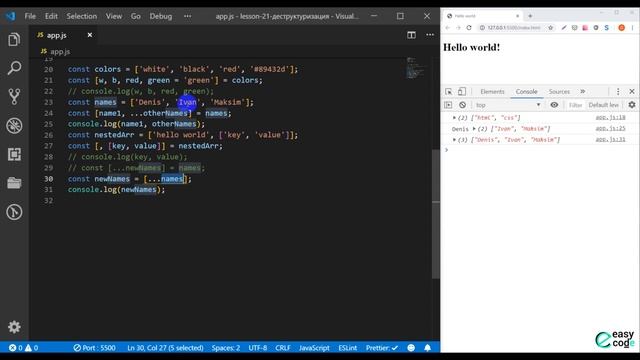
Task: Close the app.js editor tab
Action: tap(90, 35)
